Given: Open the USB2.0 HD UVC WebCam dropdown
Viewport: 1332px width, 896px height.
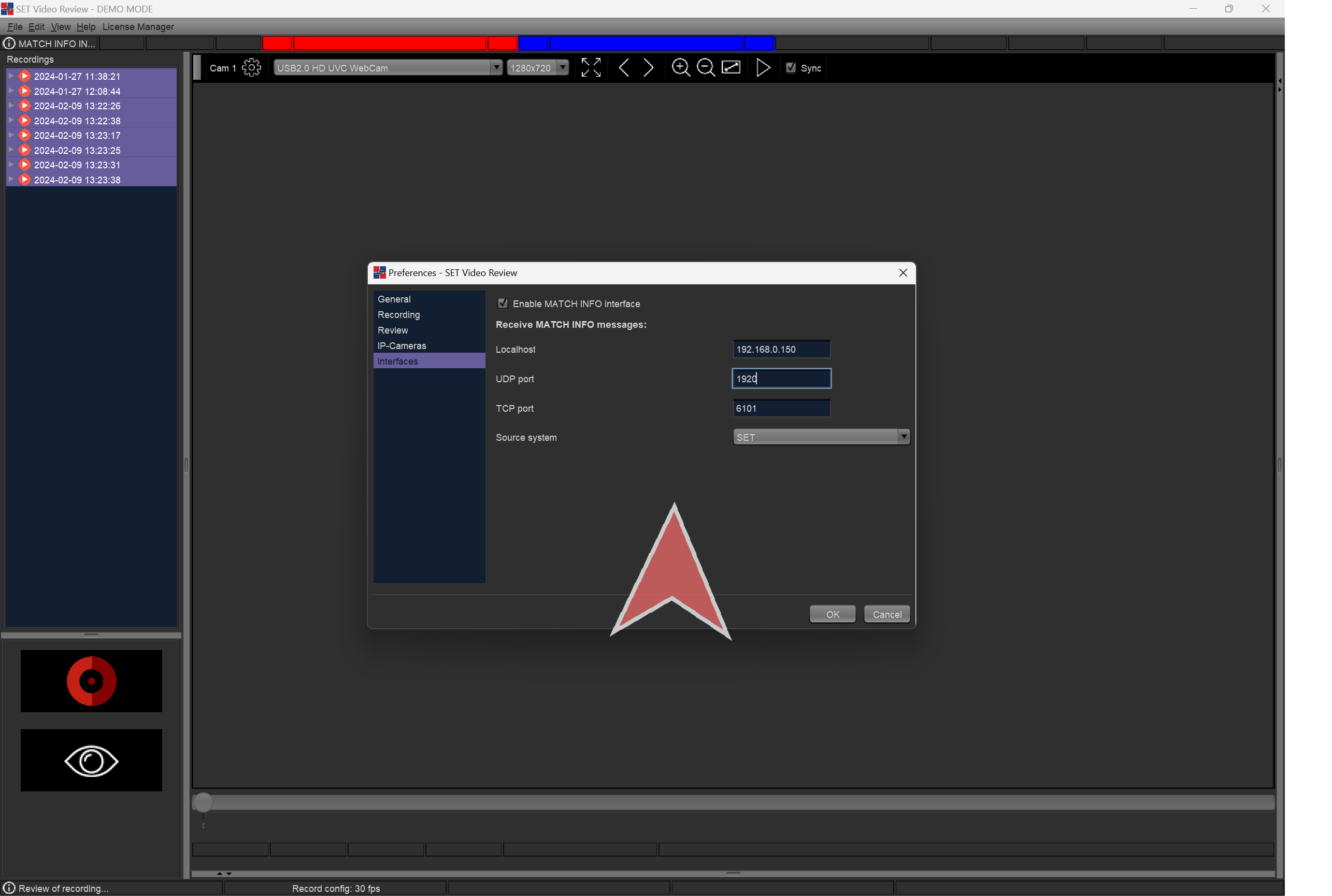Looking at the screenshot, I should (x=388, y=67).
